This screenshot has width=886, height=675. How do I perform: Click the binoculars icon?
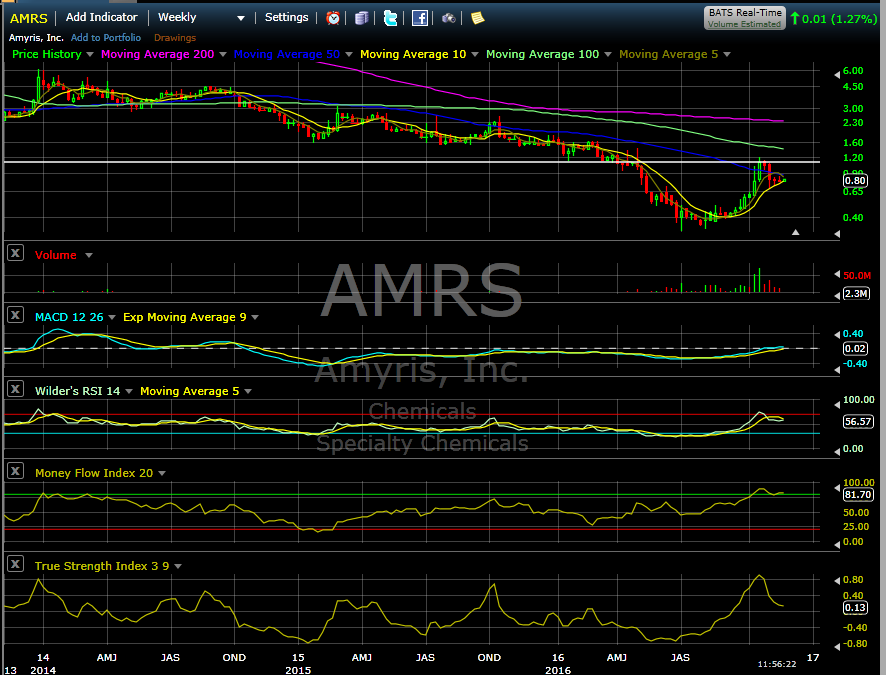point(449,18)
